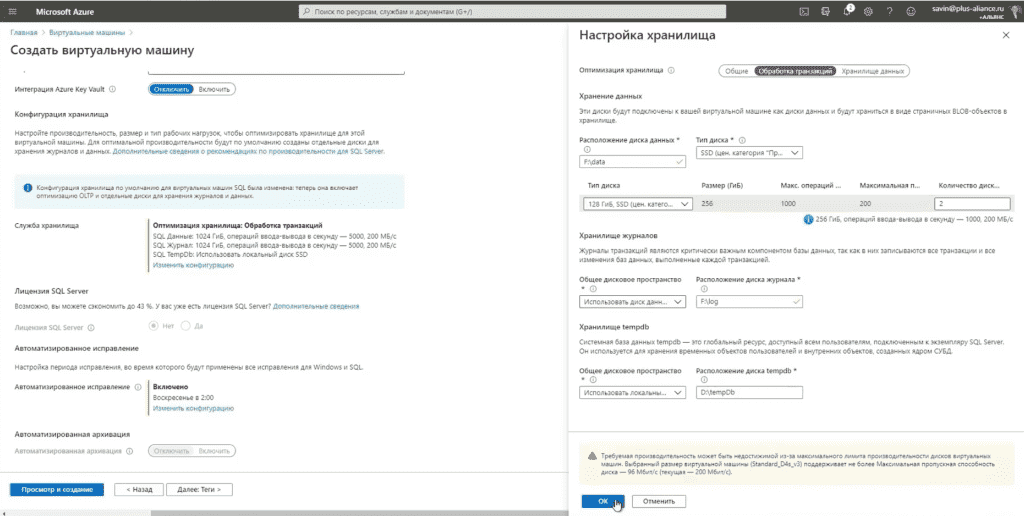Open the account avatar for savin@plus-aliance.ru

(1016, 11)
